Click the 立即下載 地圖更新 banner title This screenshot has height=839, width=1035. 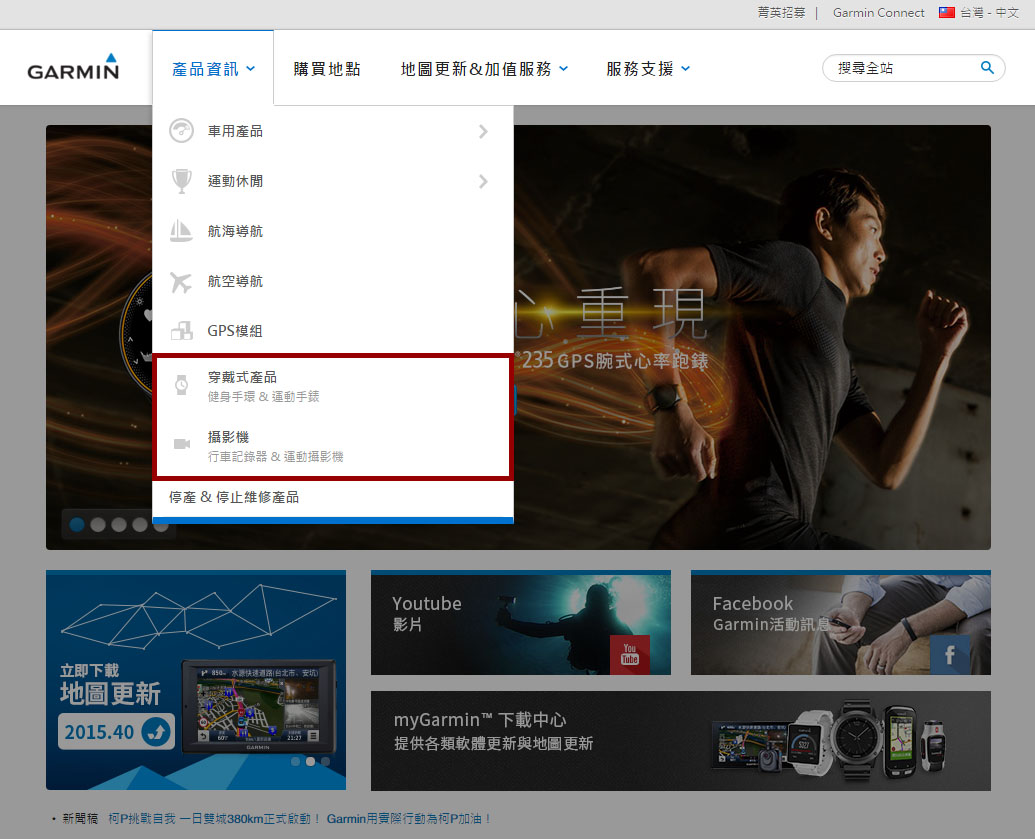coord(110,685)
